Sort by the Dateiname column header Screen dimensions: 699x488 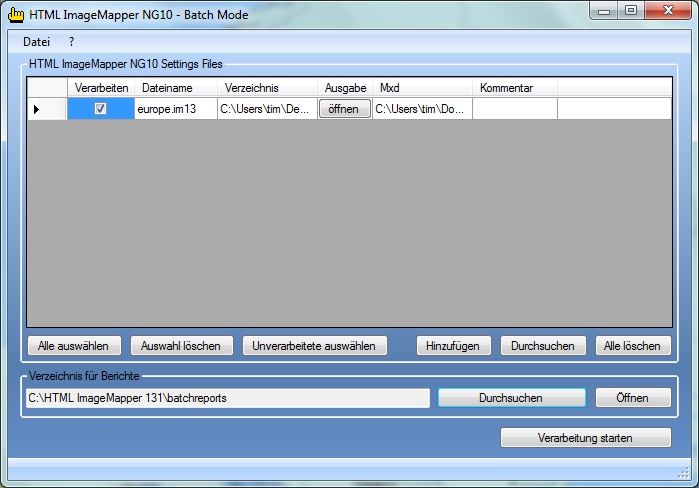coord(175,88)
